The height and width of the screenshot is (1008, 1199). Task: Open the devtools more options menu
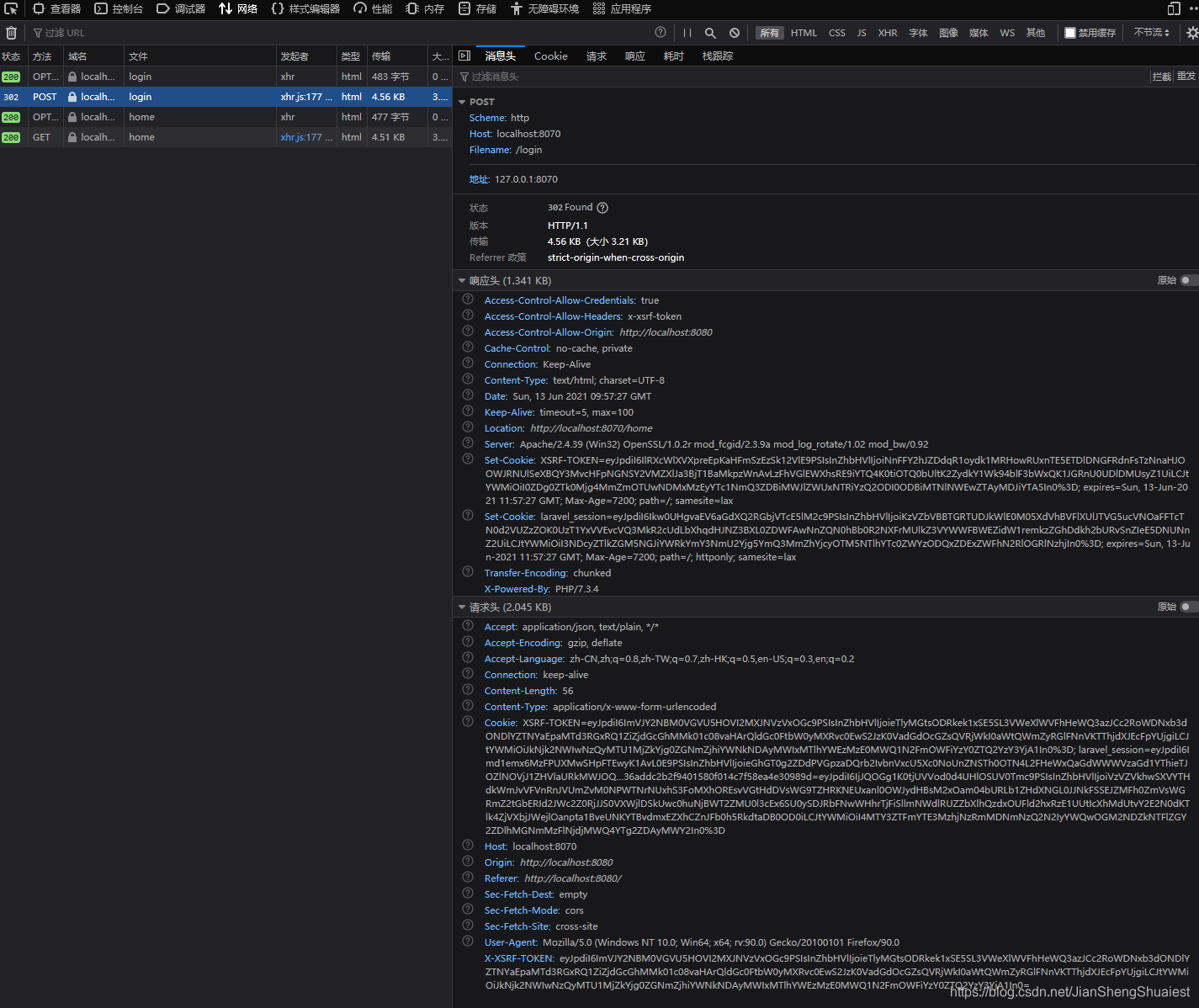click(x=1193, y=8)
